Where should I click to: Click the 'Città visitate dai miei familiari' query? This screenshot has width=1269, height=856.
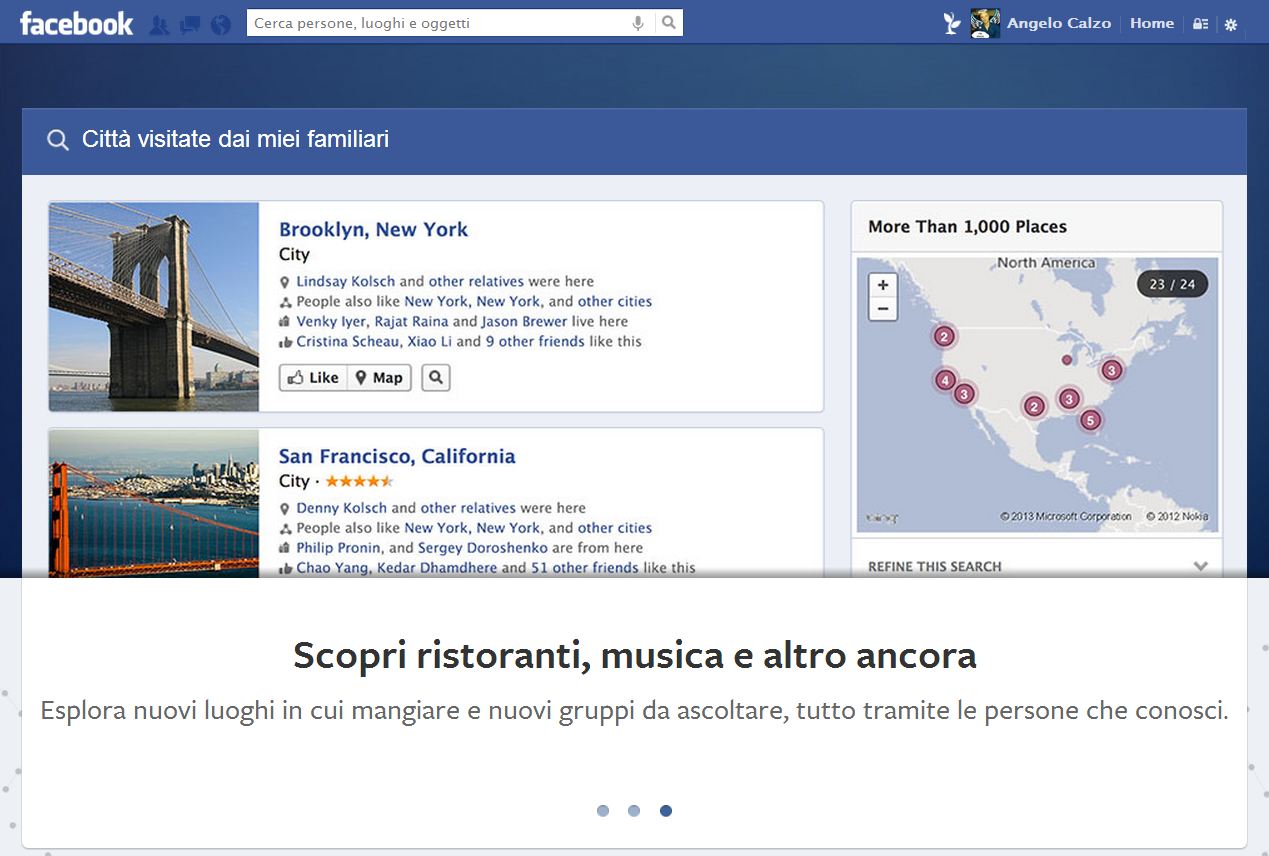(235, 140)
